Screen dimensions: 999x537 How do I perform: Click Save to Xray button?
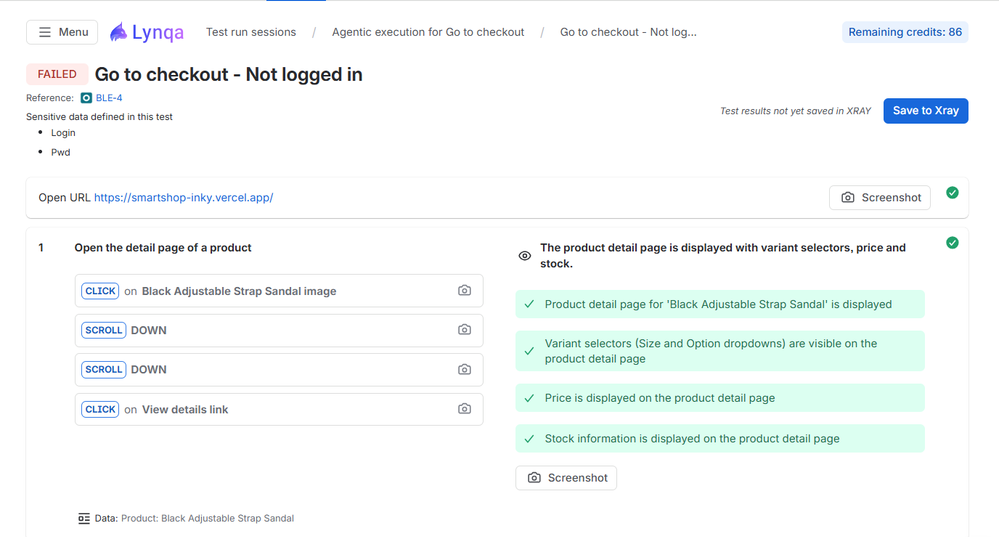[x=925, y=110]
